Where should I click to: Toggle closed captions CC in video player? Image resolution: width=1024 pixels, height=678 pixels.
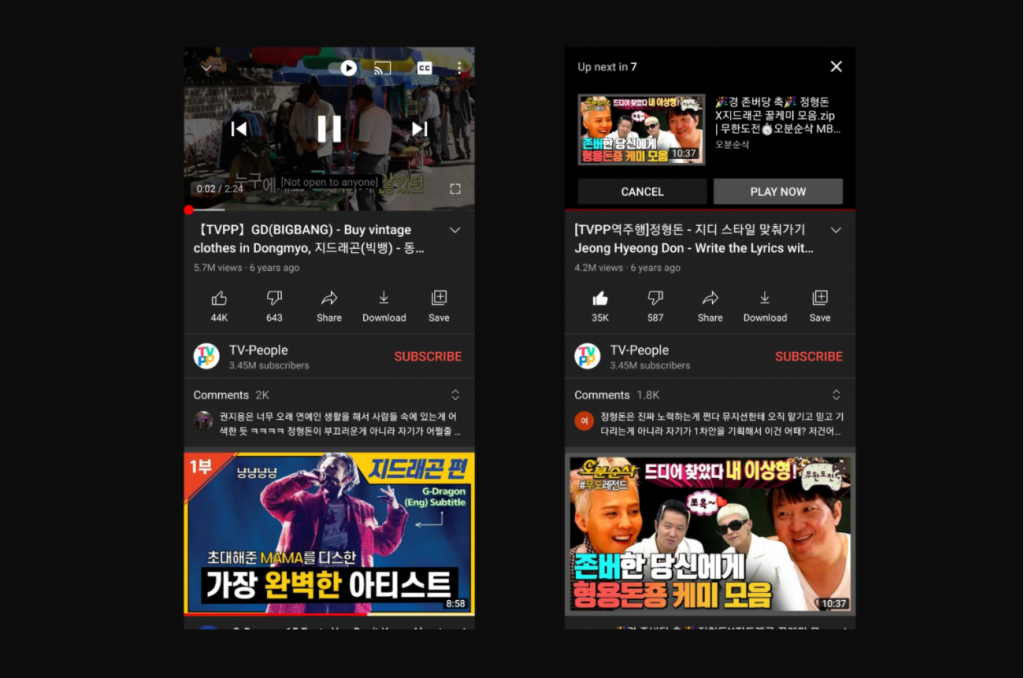coord(424,68)
